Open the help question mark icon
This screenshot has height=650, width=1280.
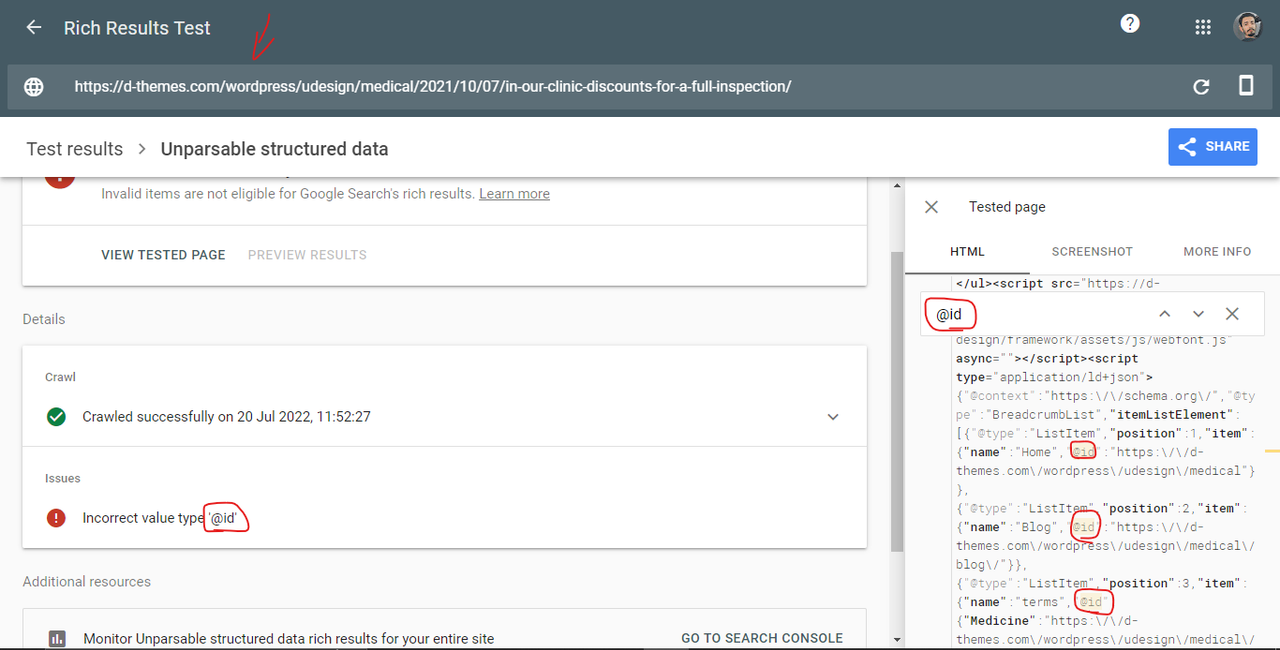(1130, 24)
